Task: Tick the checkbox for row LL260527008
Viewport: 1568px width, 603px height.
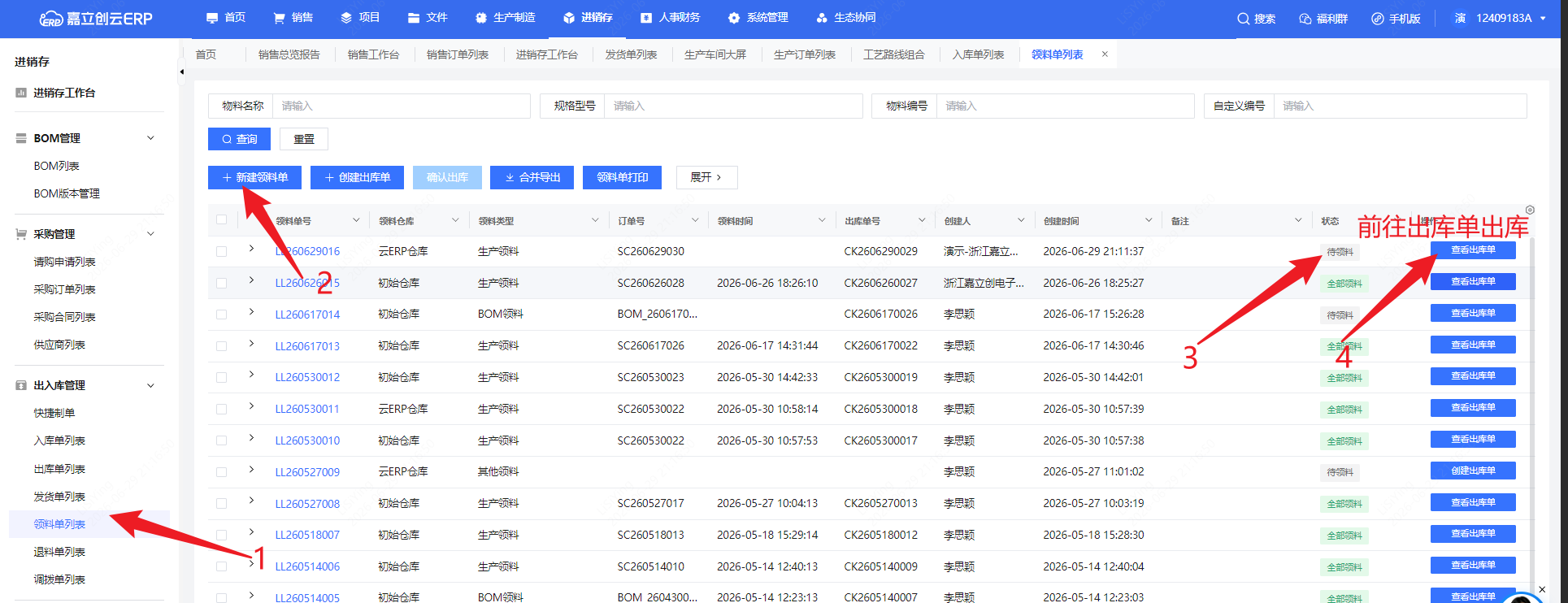Action: coord(221,503)
